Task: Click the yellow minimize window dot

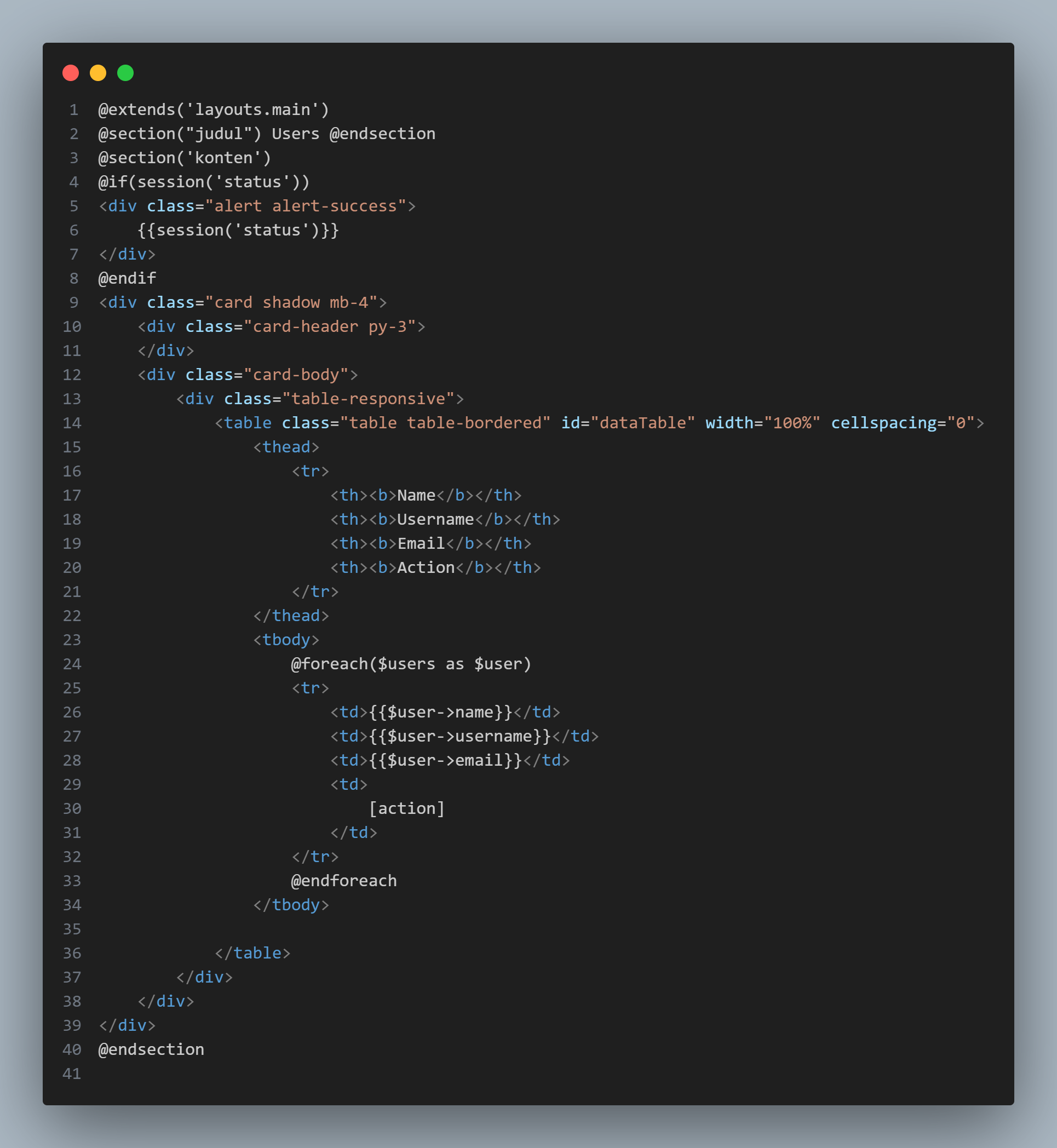Action: [x=98, y=73]
